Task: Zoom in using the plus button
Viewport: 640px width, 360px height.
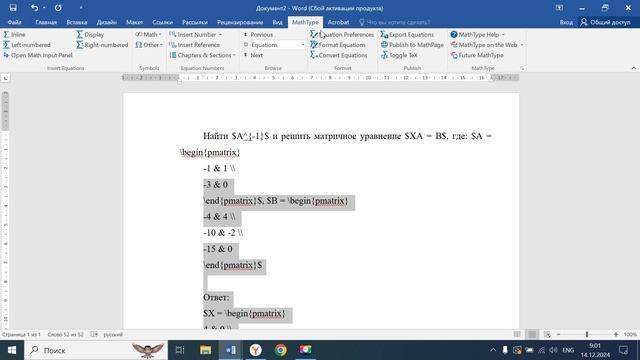Action: (x=616, y=334)
